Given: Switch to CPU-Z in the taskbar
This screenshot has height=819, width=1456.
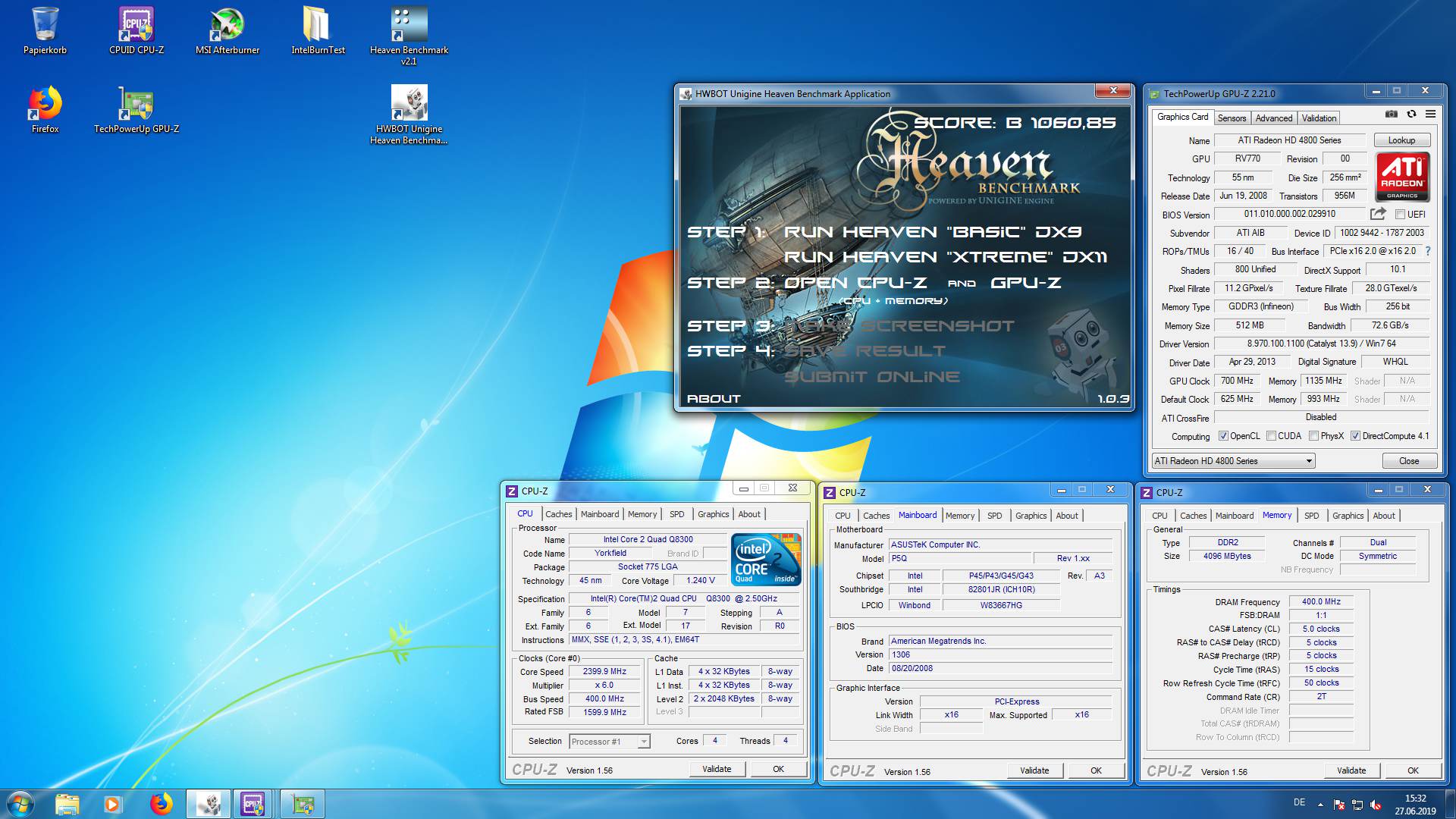Looking at the screenshot, I should (253, 804).
